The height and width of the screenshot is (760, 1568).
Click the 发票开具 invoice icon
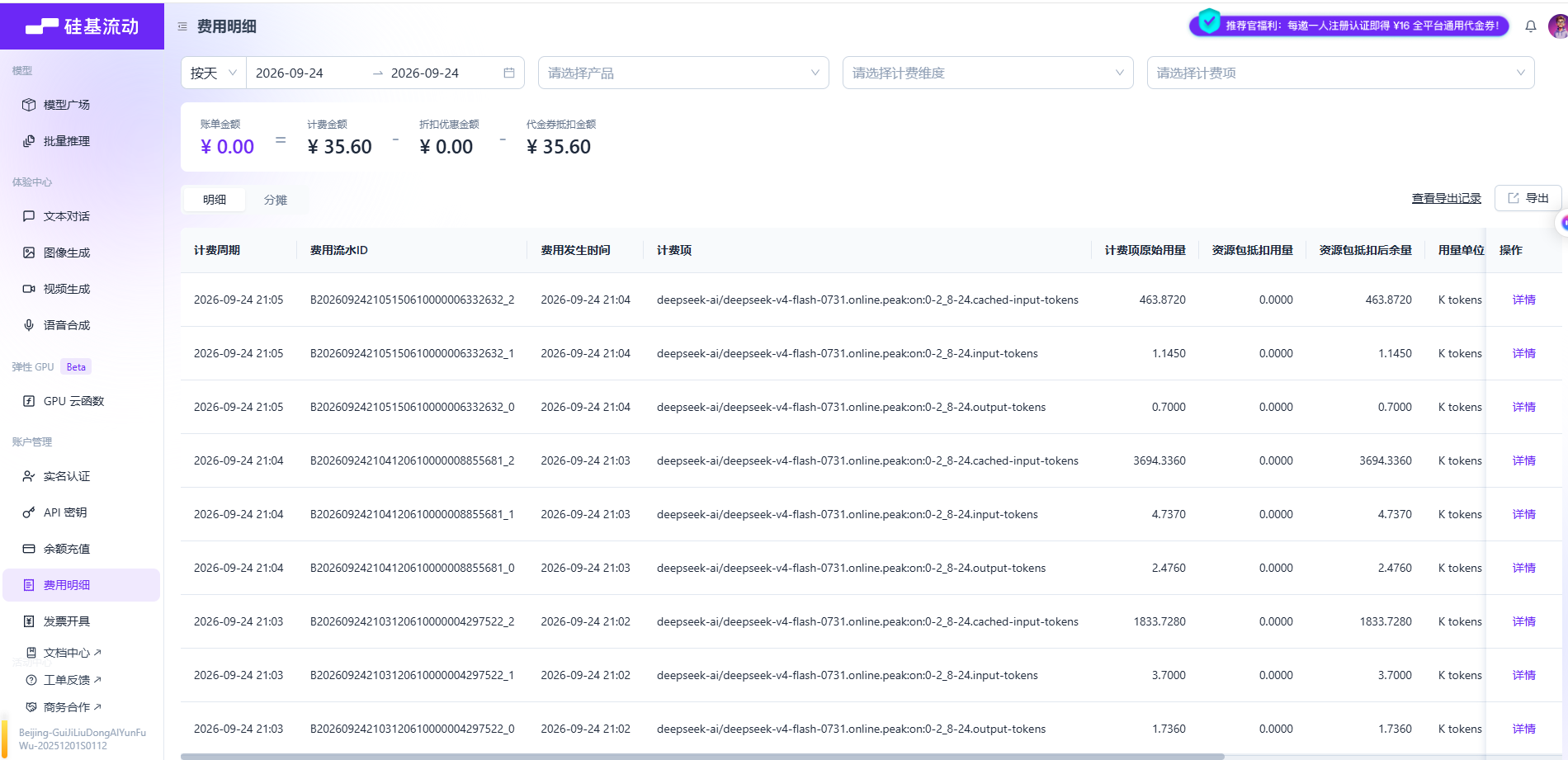[29, 621]
